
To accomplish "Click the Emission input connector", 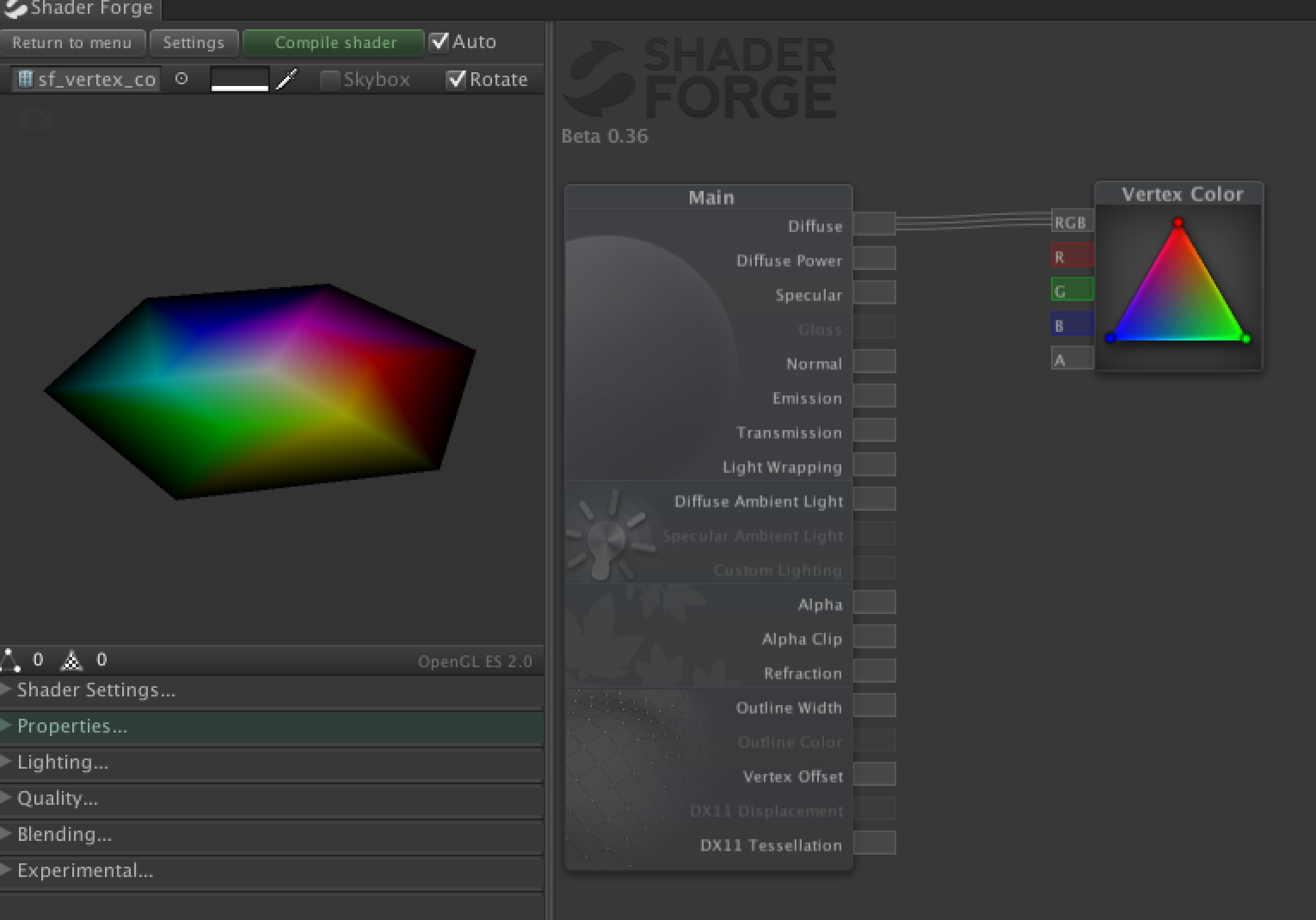I will pyautogui.click(x=875, y=396).
